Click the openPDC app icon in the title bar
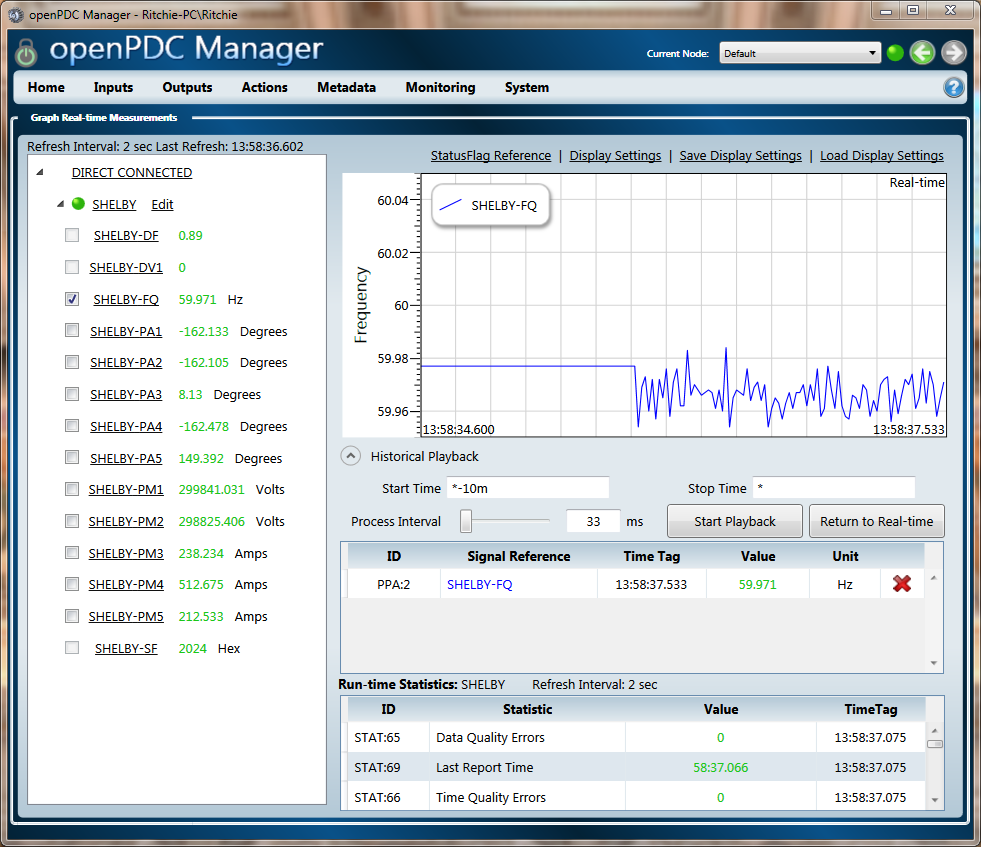The image size is (981, 847). [x=16, y=14]
